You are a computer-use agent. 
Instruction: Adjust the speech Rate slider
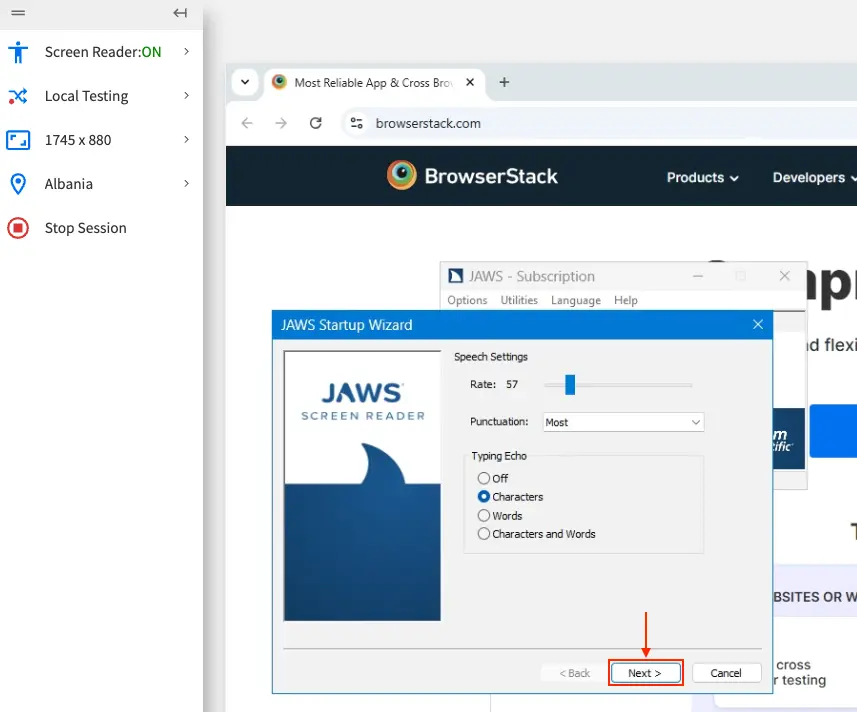(x=570, y=384)
